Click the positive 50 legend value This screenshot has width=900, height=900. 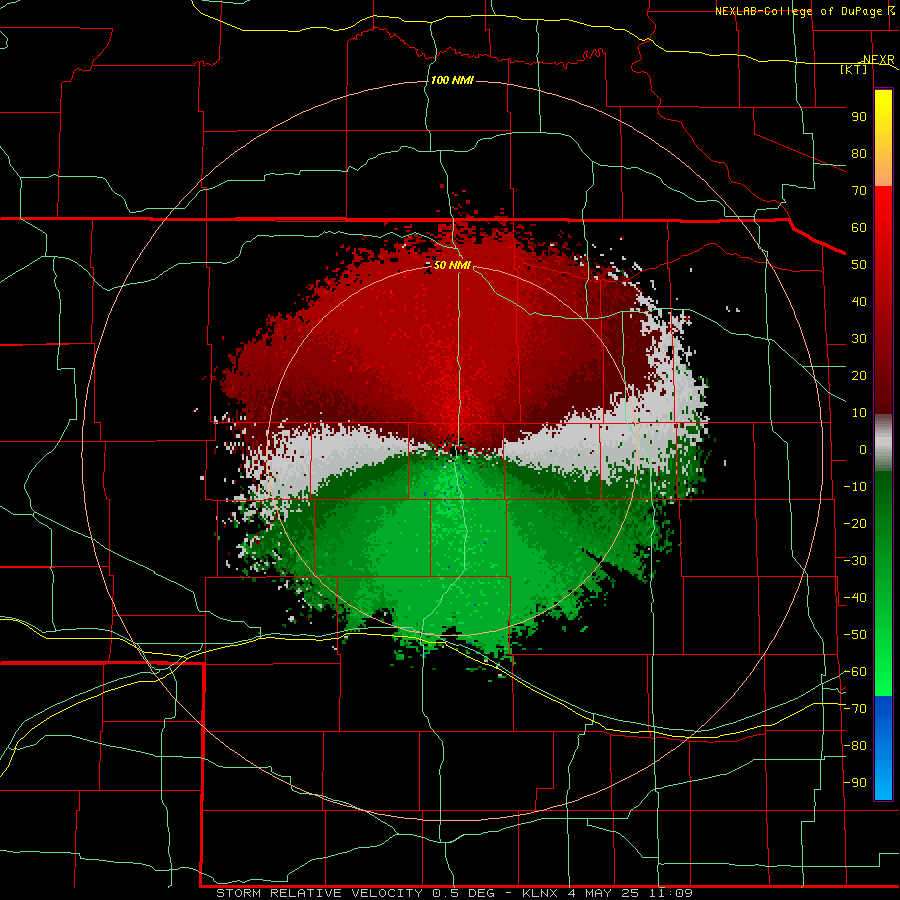pyautogui.click(x=859, y=265)
